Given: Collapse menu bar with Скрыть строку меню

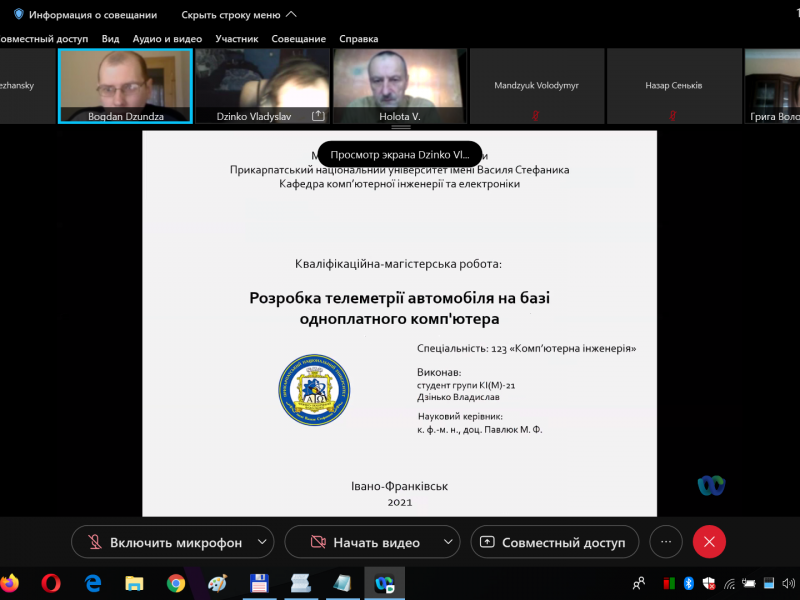Looking at the screenshot, I should tap(238, 15).
